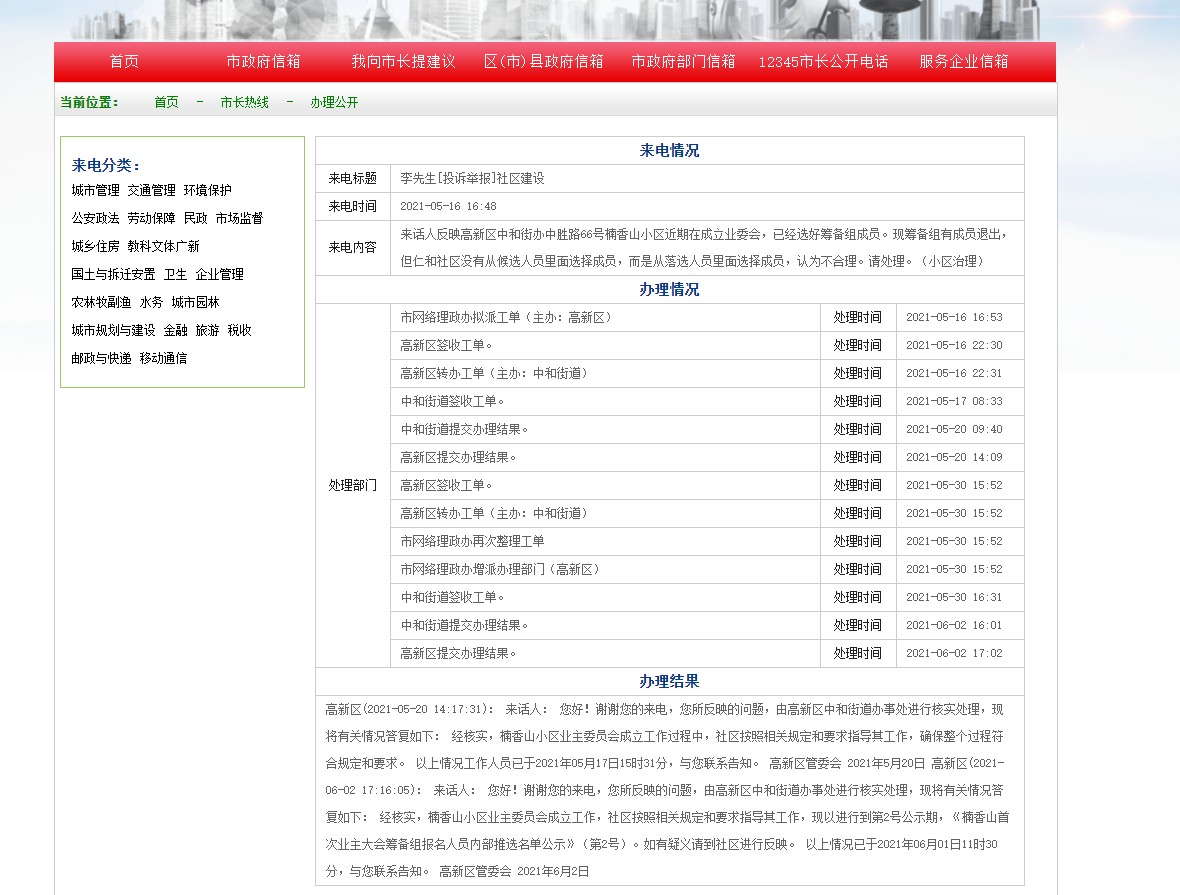1180x895 pixels.
Task: Open the 移动通信 category
Action: click(163, 358)
